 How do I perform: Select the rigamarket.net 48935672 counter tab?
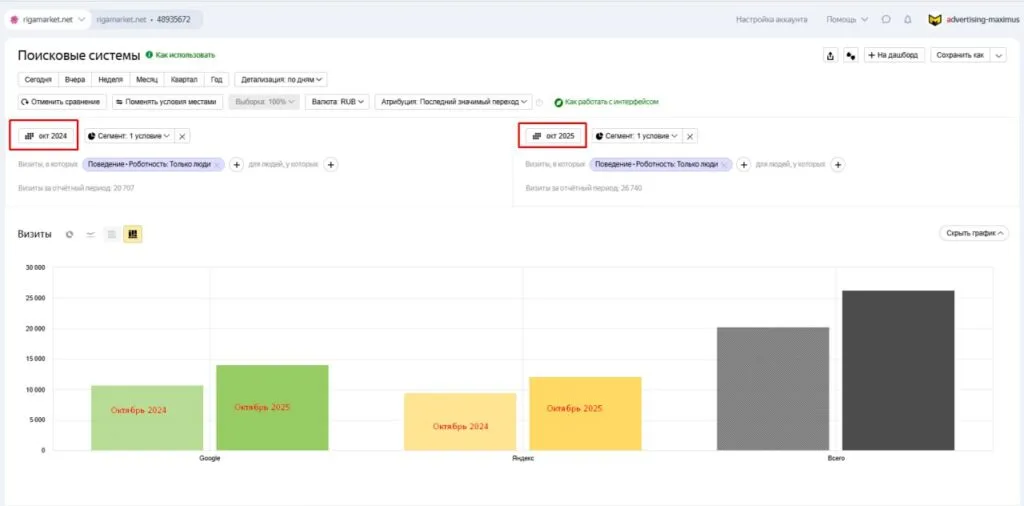click(x=146, y=20)
